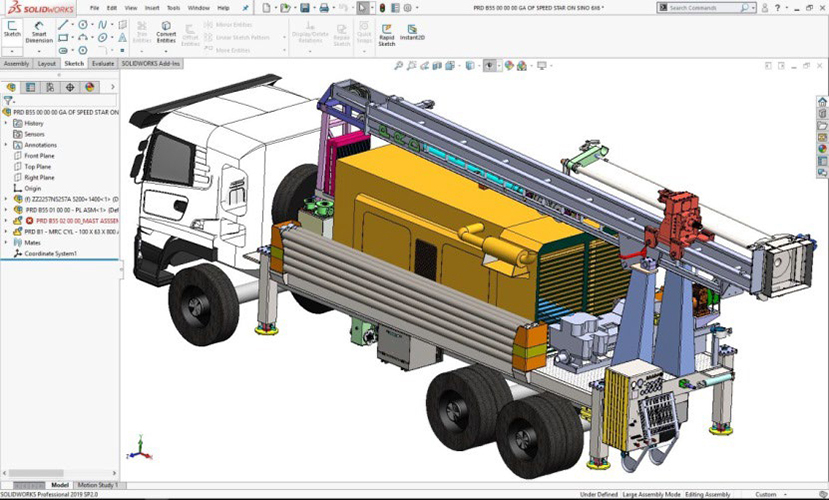Image resolution: width=829 pixels, height=500 pixels.
Task: Click the tree filter funnel icon
Action: 7,100
